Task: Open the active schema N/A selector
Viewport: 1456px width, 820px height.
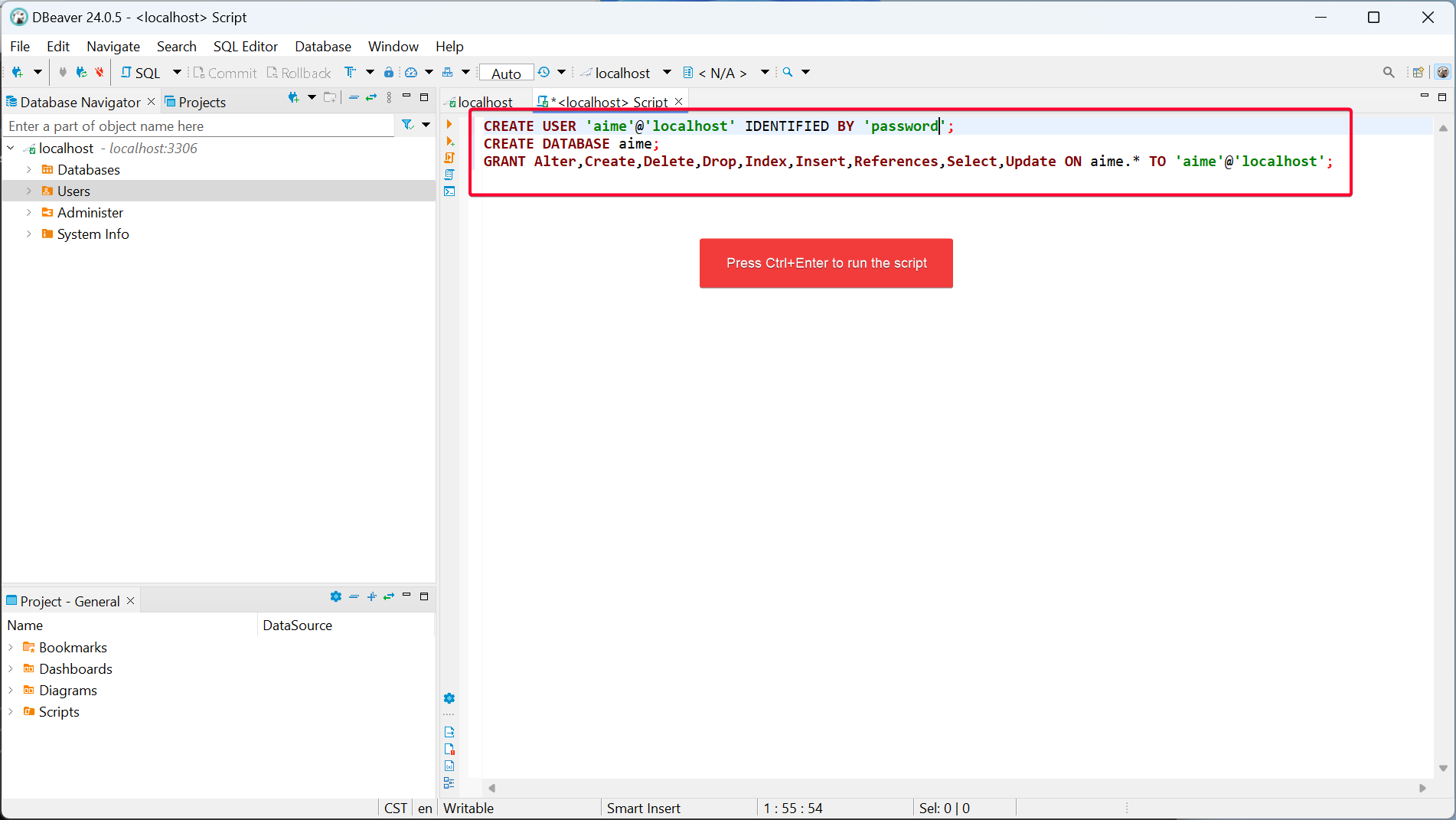Action: 726,73
